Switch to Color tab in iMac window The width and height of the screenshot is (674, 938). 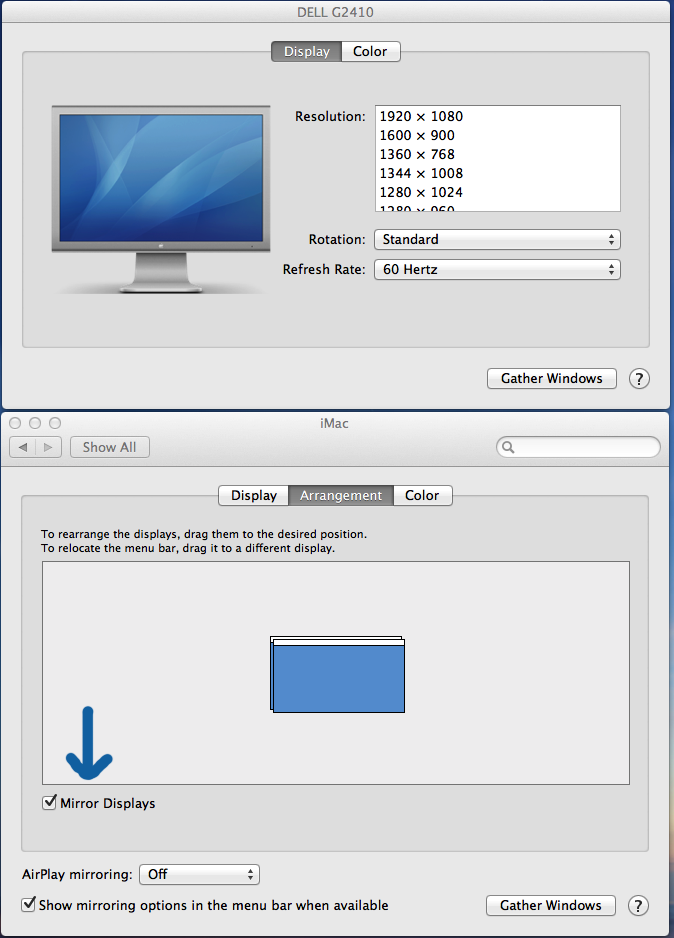422,495
